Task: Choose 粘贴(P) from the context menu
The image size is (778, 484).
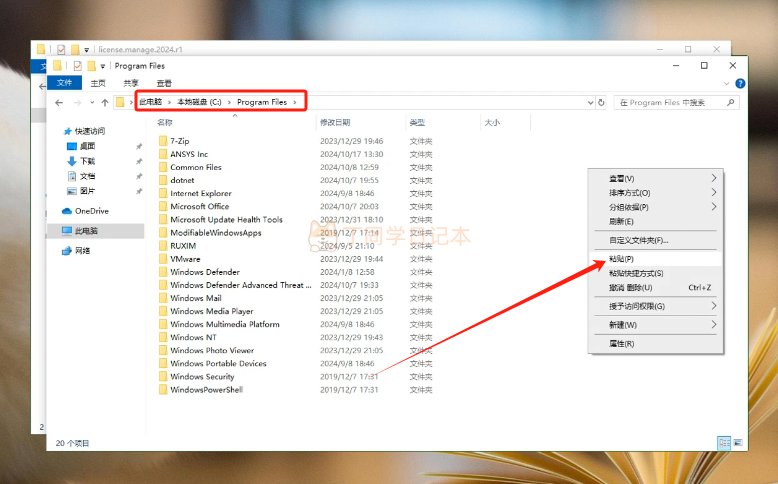Action: (622, 259)
